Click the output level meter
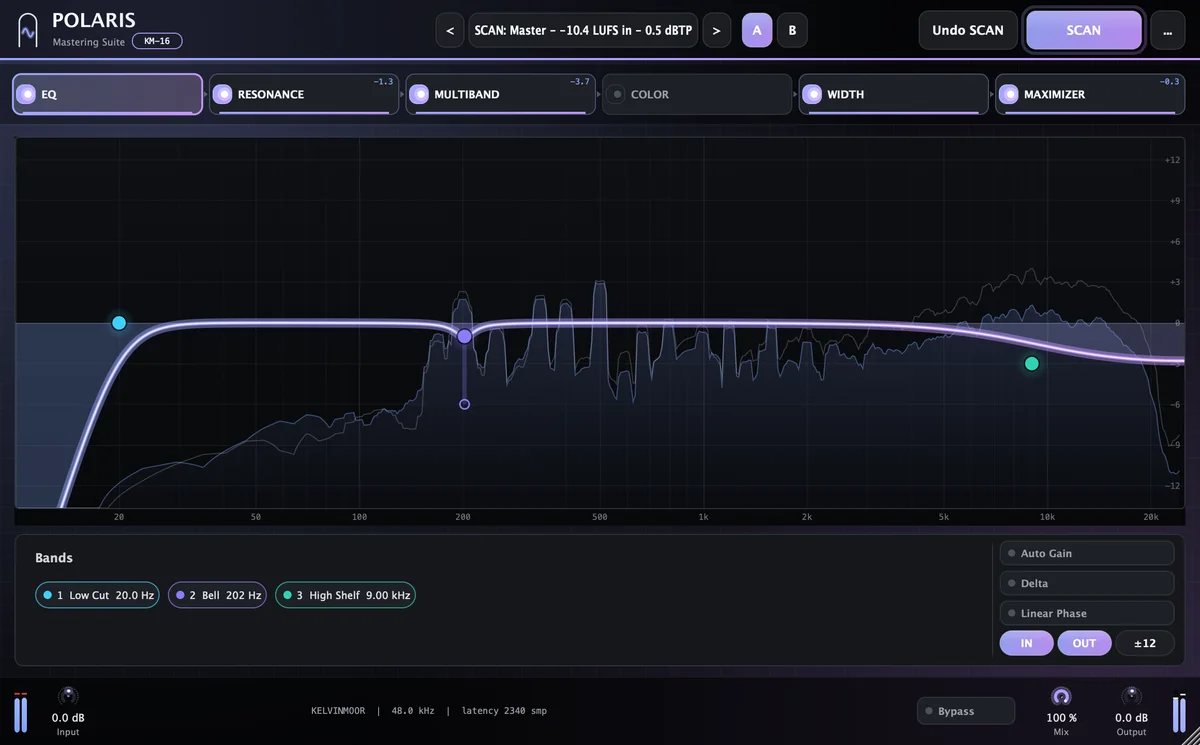The width and height of the screenshot is (1200, 745). [x=1179, y=714]
